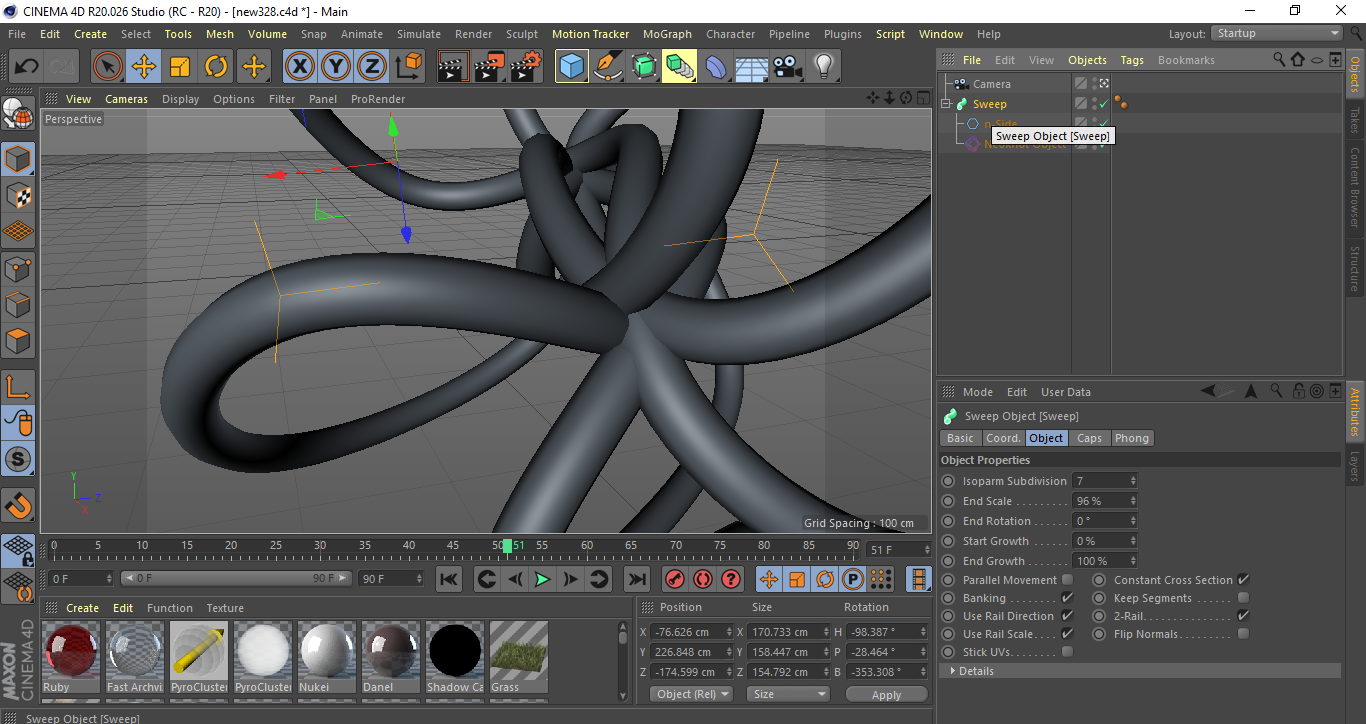Image resolution: width=1366 pixels, height=724 pixels.
Task: Click the X Position input field
Action: (690, 632)
